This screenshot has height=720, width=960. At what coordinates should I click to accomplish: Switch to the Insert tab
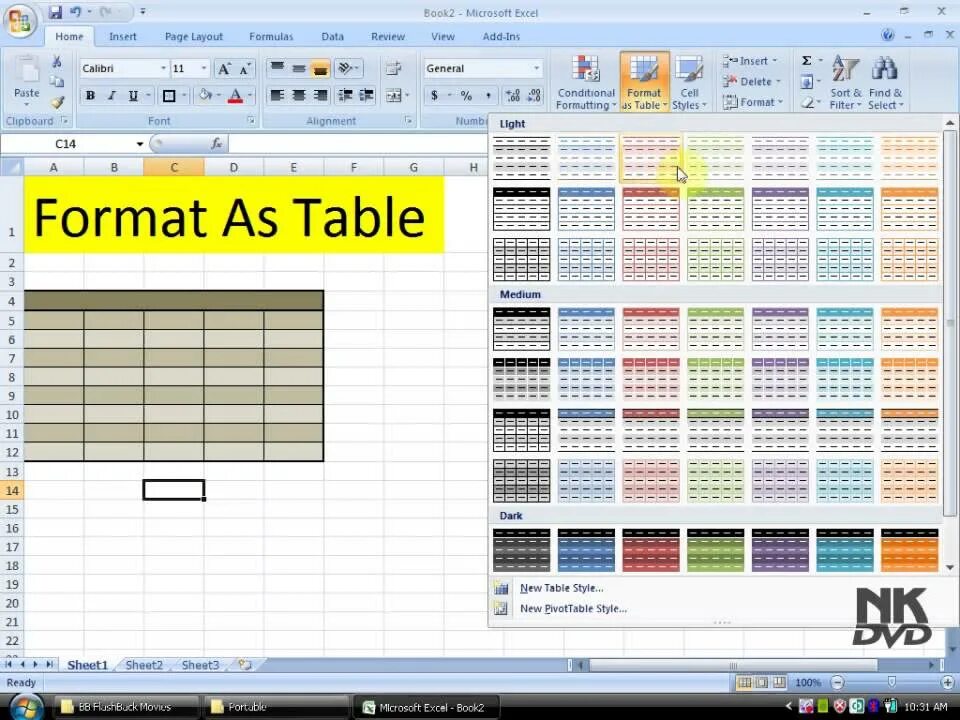122,37
